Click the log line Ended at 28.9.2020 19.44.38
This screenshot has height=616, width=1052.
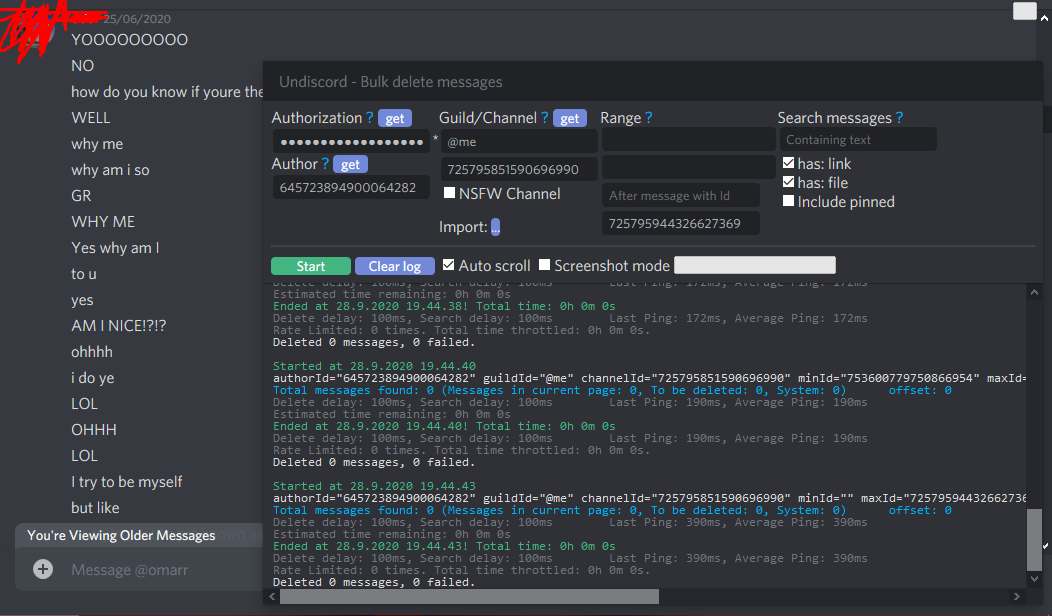(444, 307)
